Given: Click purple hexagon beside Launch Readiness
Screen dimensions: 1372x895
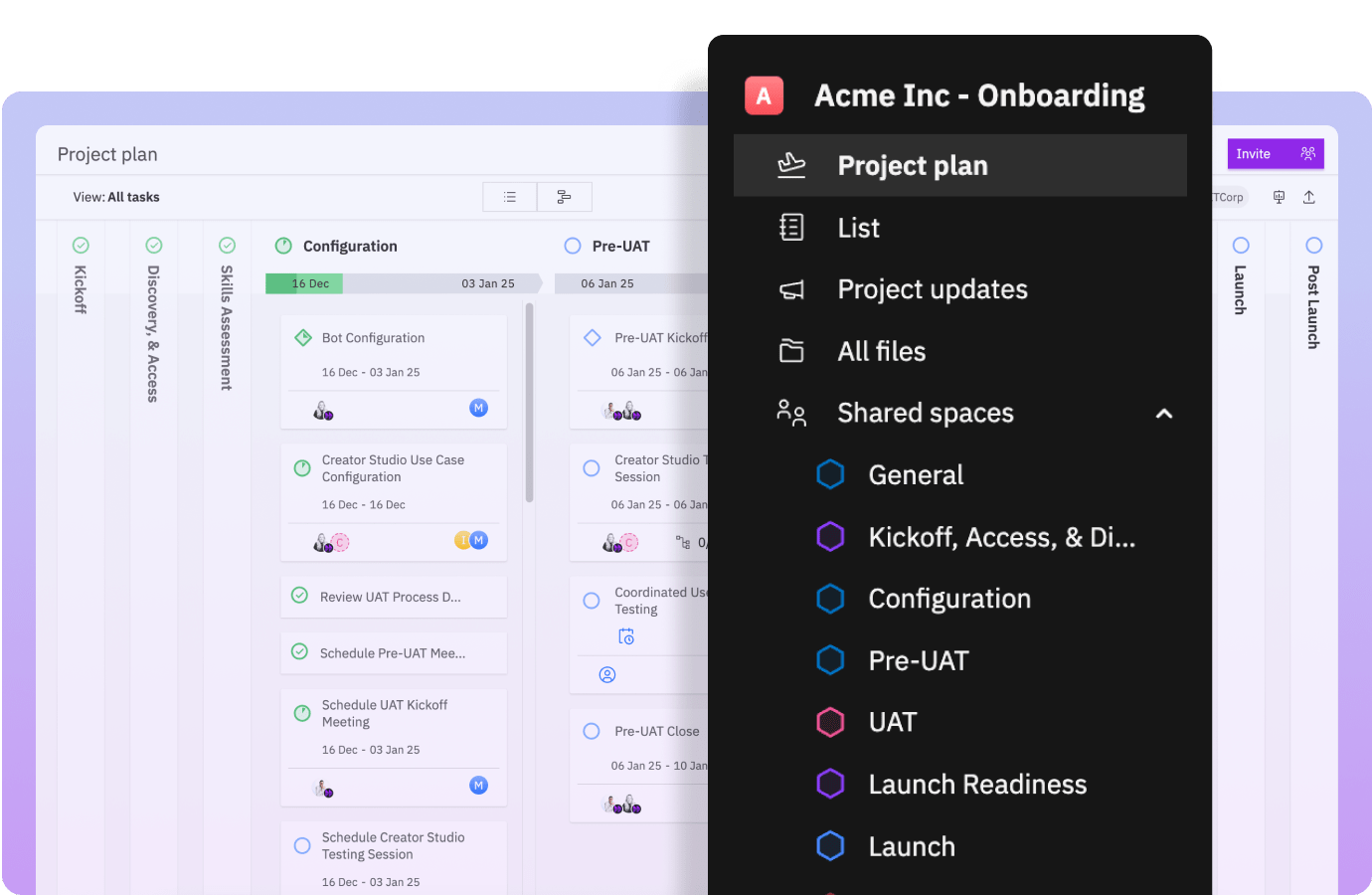Looking at the screenshot, I should tap(830, 784).
